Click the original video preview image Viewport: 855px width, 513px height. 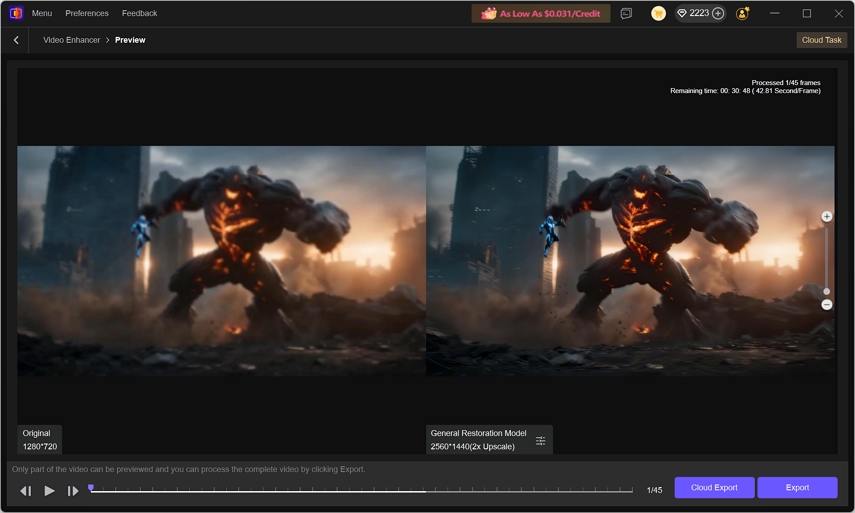[x=221, y=261]
